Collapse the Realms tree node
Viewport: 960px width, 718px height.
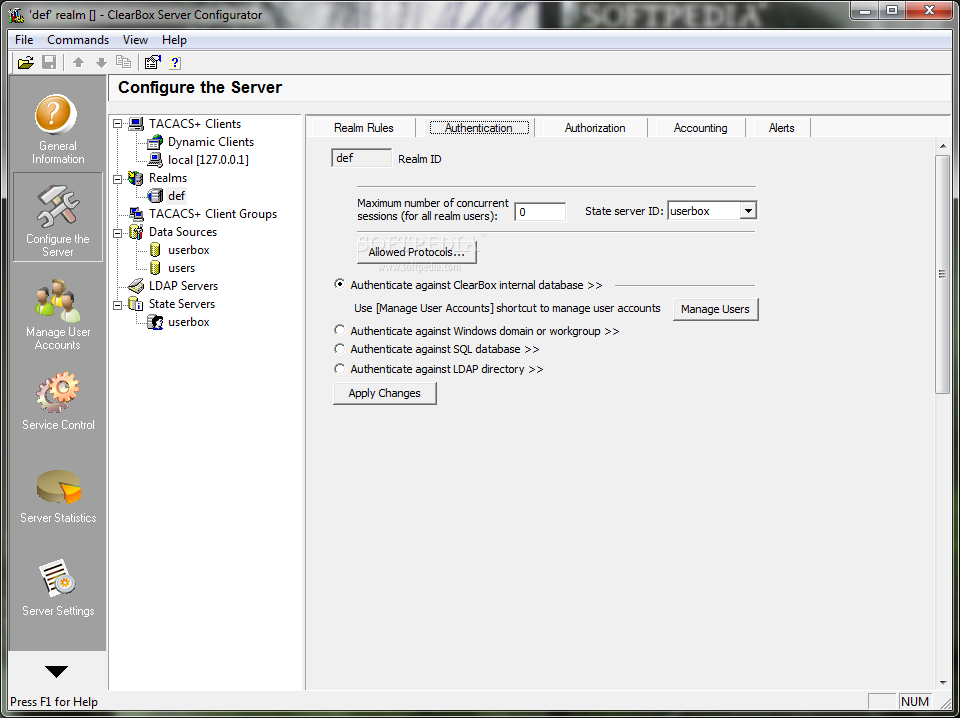click(x=118, y=178)
